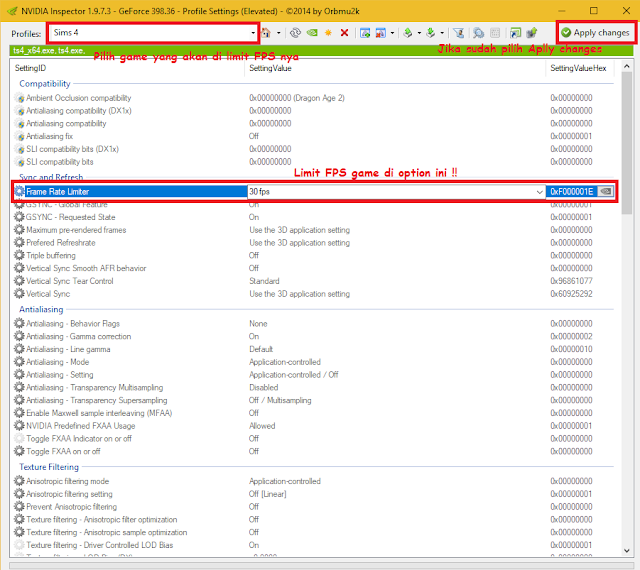Select the Ambient Occlusion compatibility row
The width and height of the screenshot is (640, 570).
(x=313, y=98)
